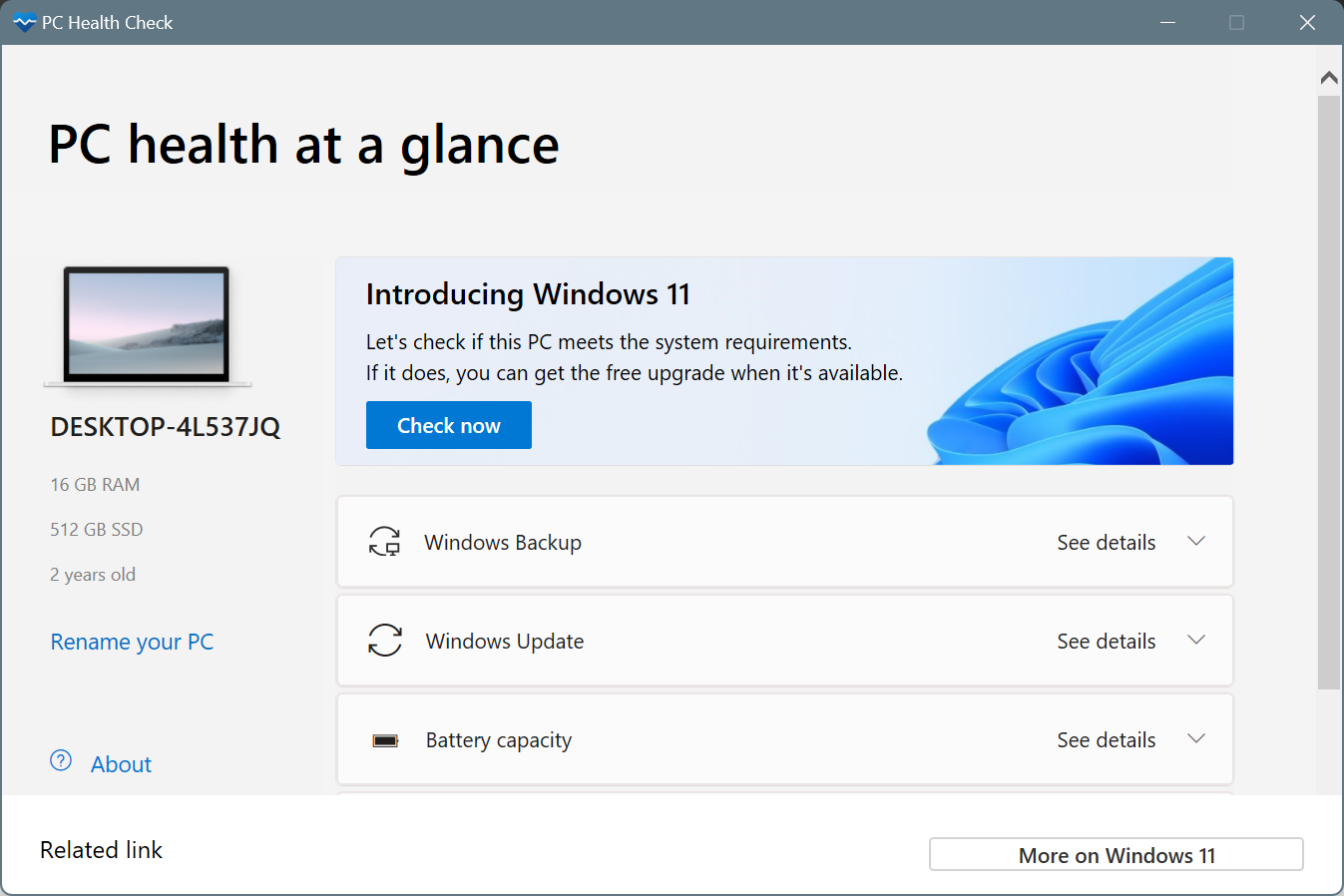1344x896 pixels.
Task: Open More on Windows 11
Action: click(x=1116, y=855)
